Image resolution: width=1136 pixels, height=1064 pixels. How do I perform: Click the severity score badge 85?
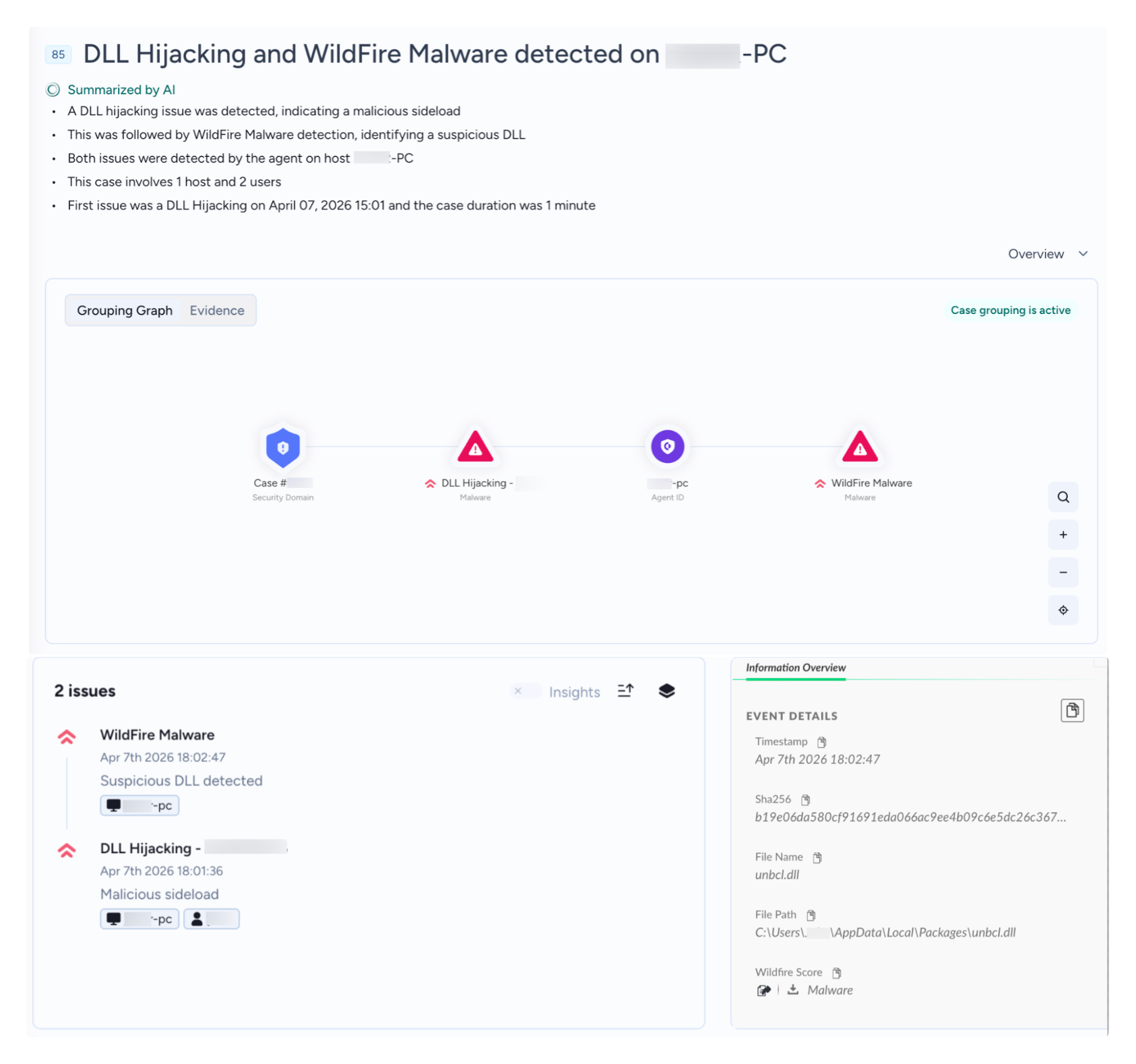pos(58,55)
